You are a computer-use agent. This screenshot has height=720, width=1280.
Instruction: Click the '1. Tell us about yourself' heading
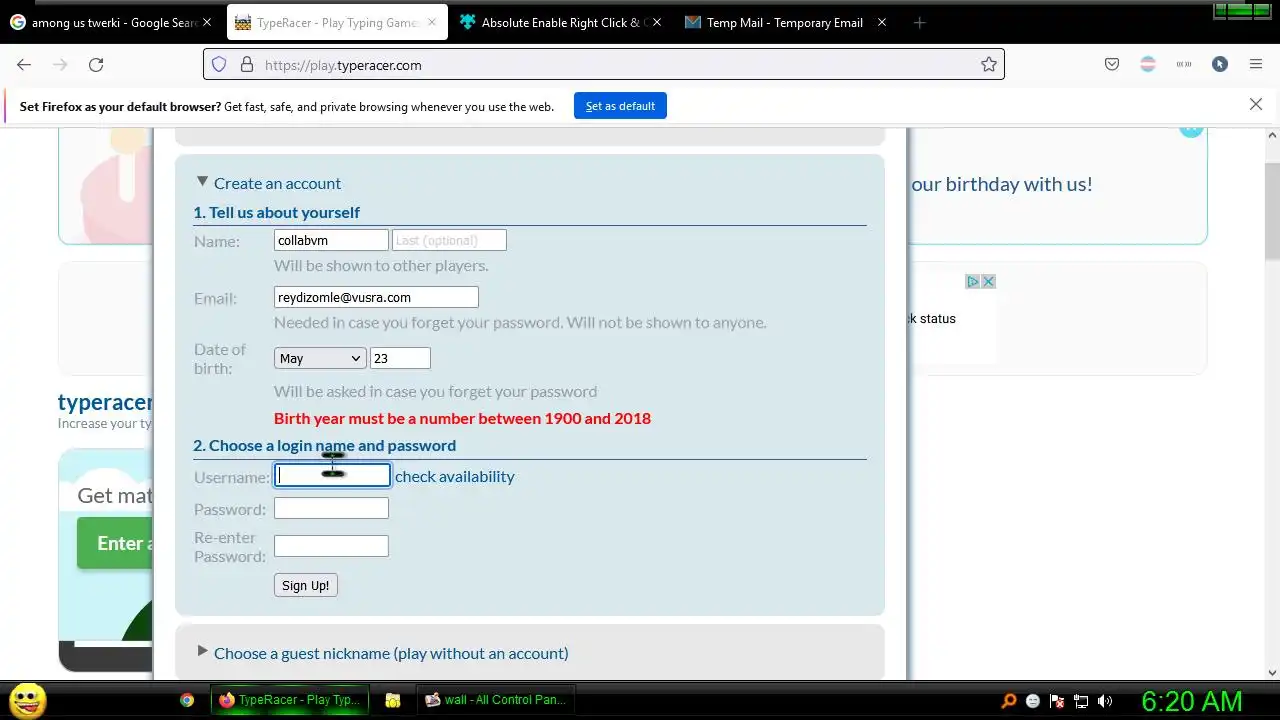(277, 212)
